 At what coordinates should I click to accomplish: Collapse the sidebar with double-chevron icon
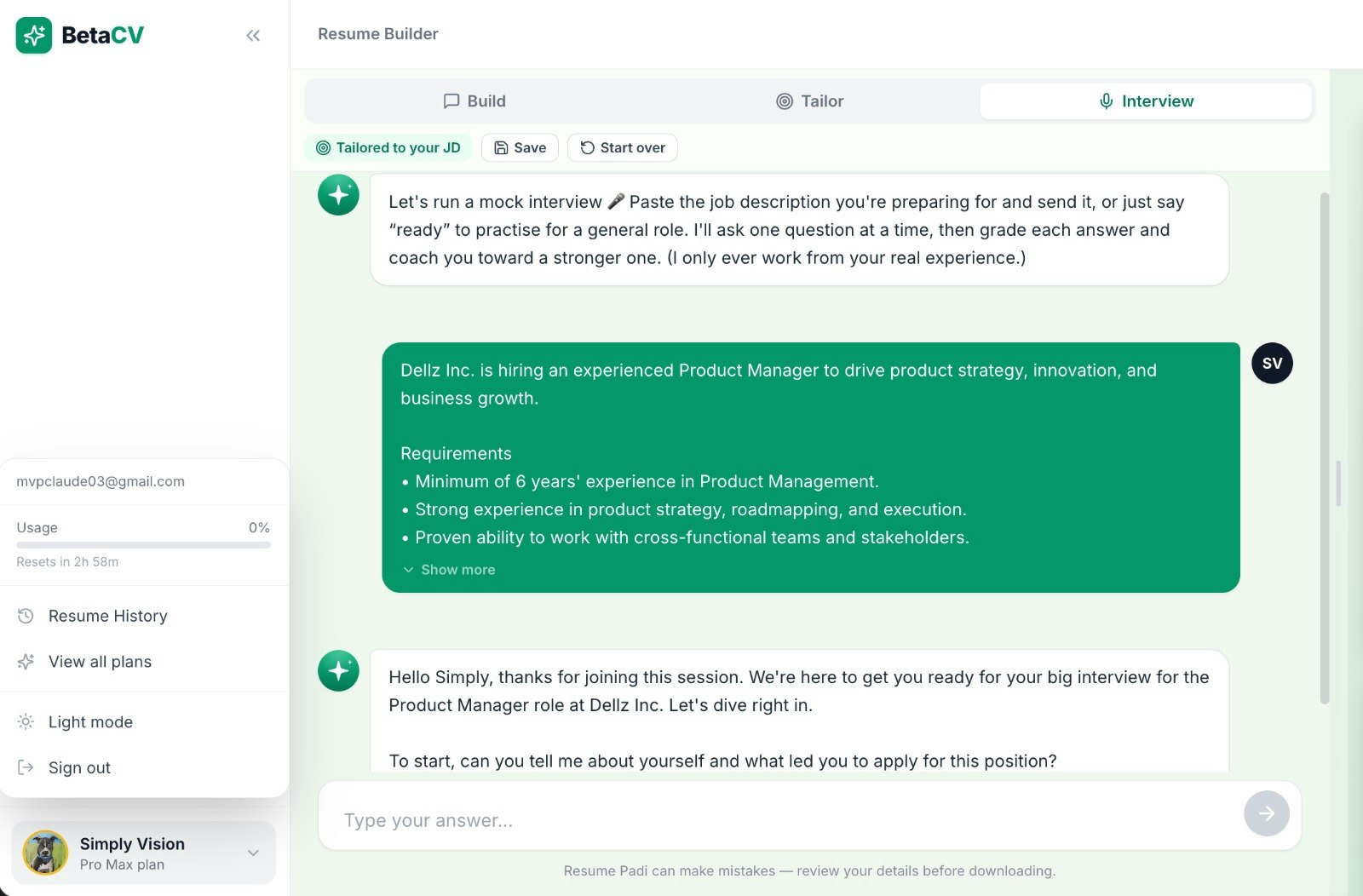click(253, 35)
